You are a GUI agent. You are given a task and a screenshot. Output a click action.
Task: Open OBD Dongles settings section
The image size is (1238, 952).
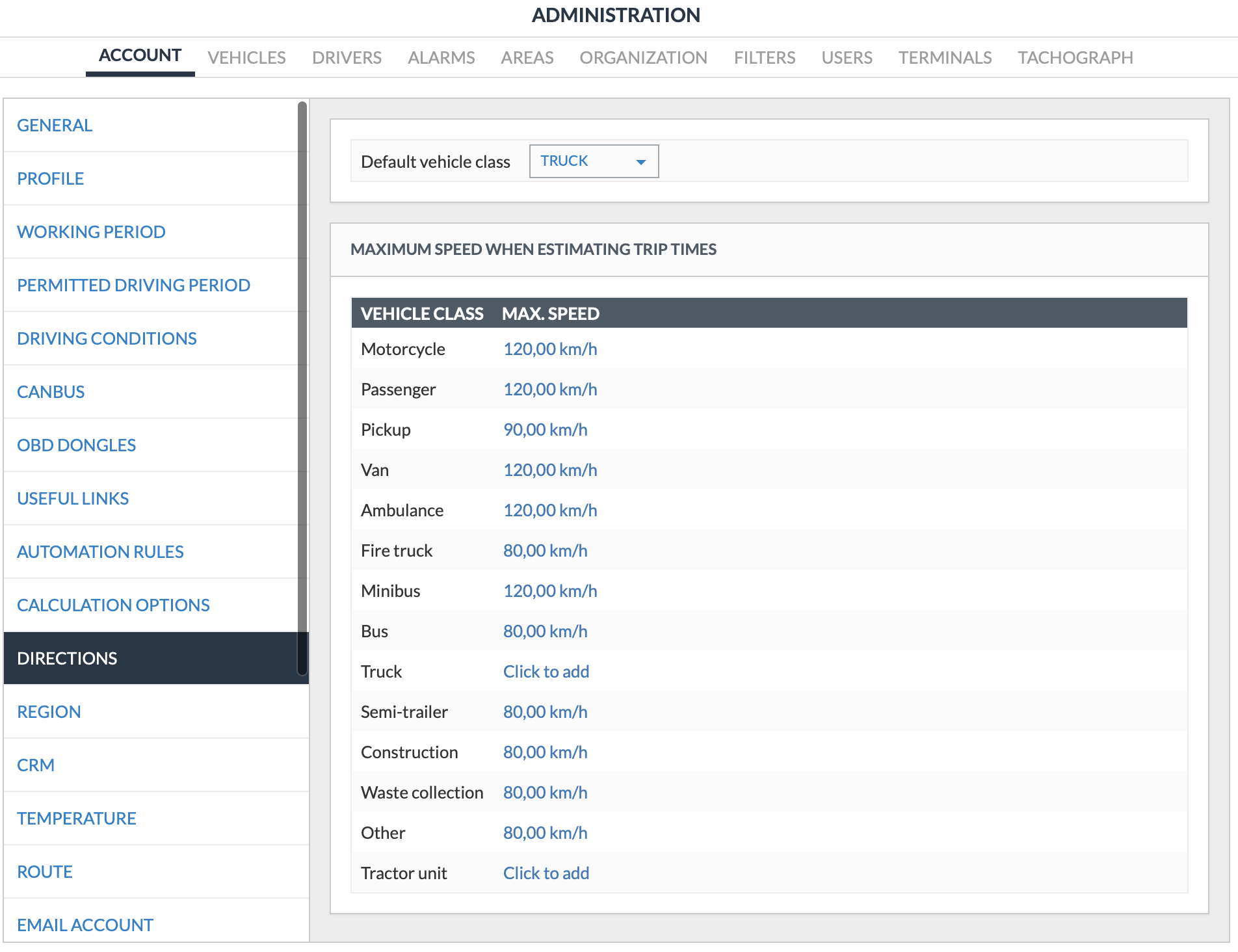coord(76,445)
